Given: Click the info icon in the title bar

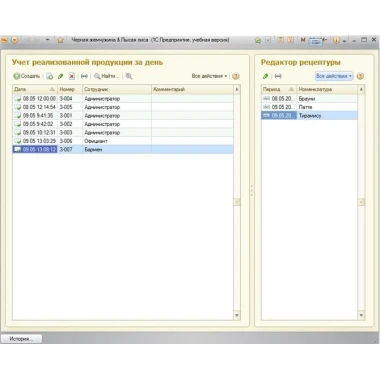Looking at the screenshot, I should 336,40.
